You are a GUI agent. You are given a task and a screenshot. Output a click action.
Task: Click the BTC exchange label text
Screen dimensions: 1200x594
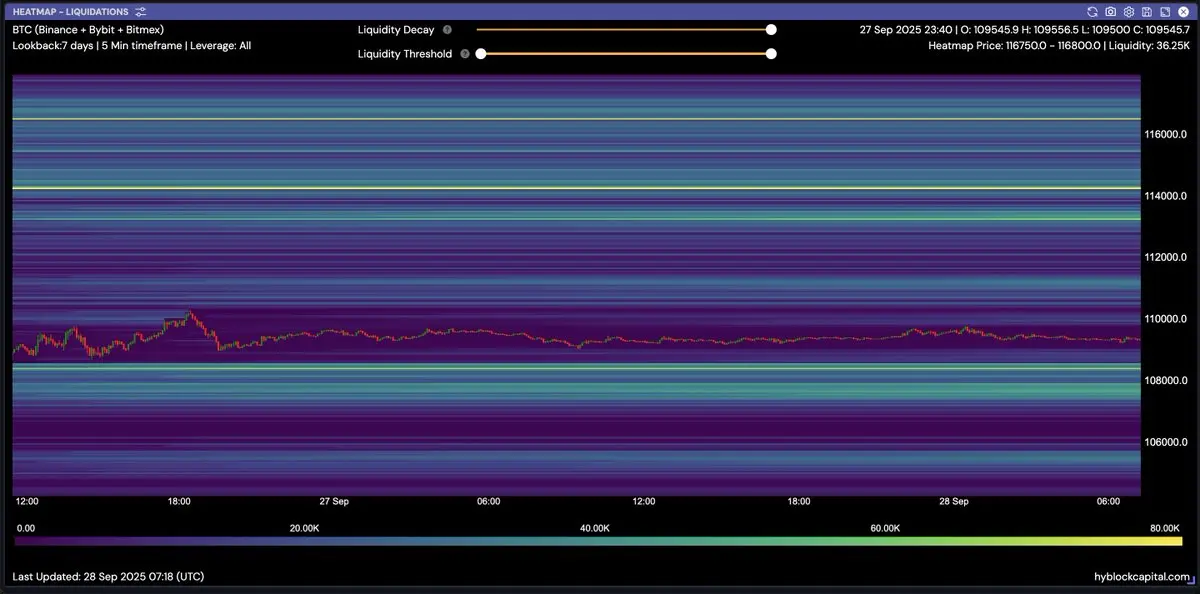tap(88, 30)
